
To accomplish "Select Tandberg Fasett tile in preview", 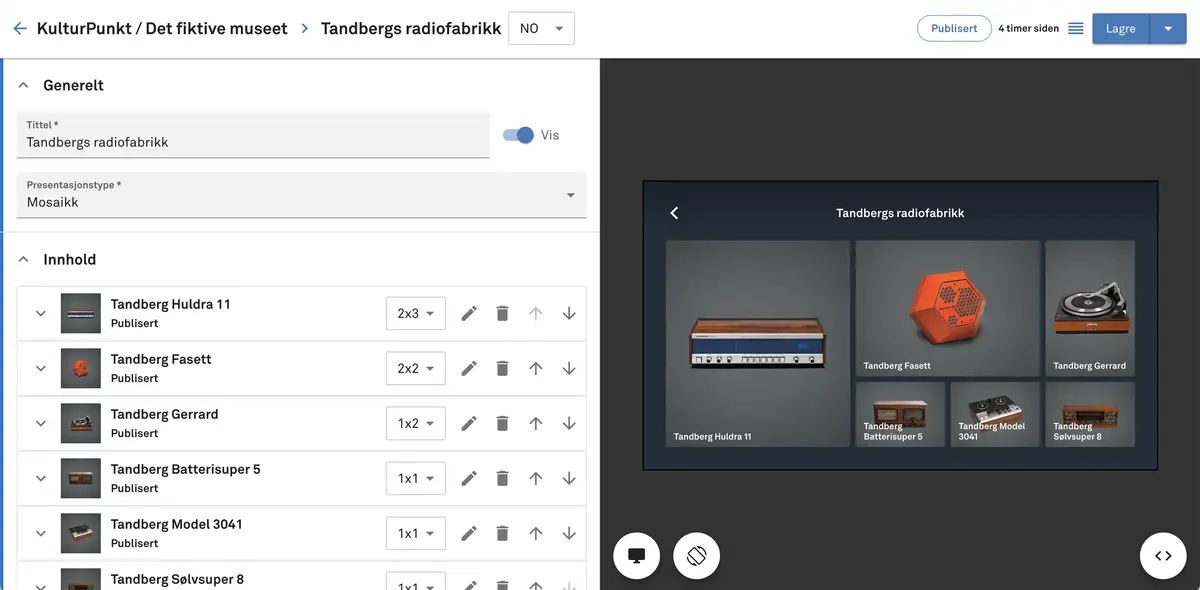I will click(x=947, y=308).
